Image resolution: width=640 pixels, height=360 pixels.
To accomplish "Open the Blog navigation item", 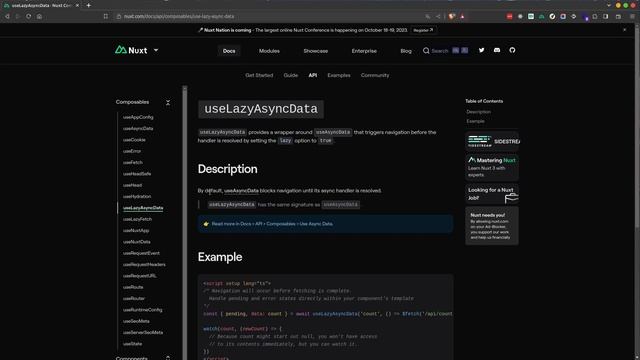I will point(406,51).
